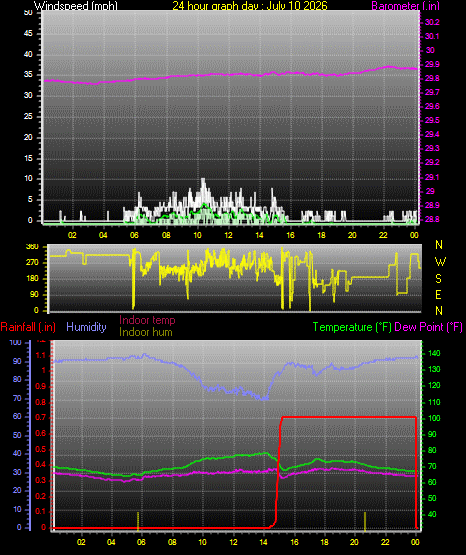The image size is (466, 555).
Task: Click the 29.5 barometer scale value
Action: tap(432, 120)
